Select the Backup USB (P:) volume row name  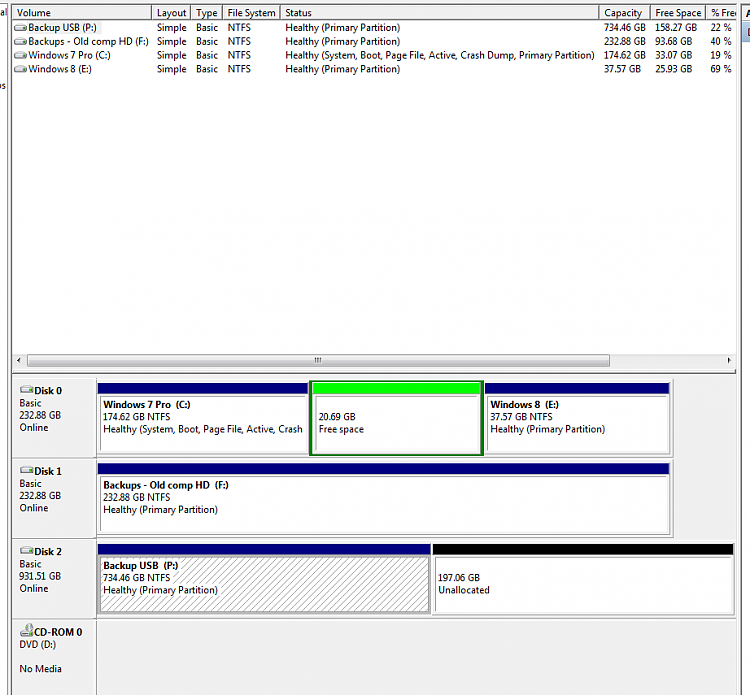[62, 28]
